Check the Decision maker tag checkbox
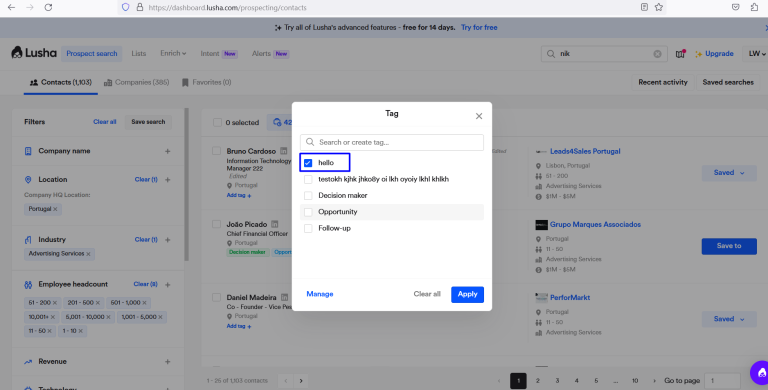Viewport: 768px width, 390px height. (x=308, y=195)
